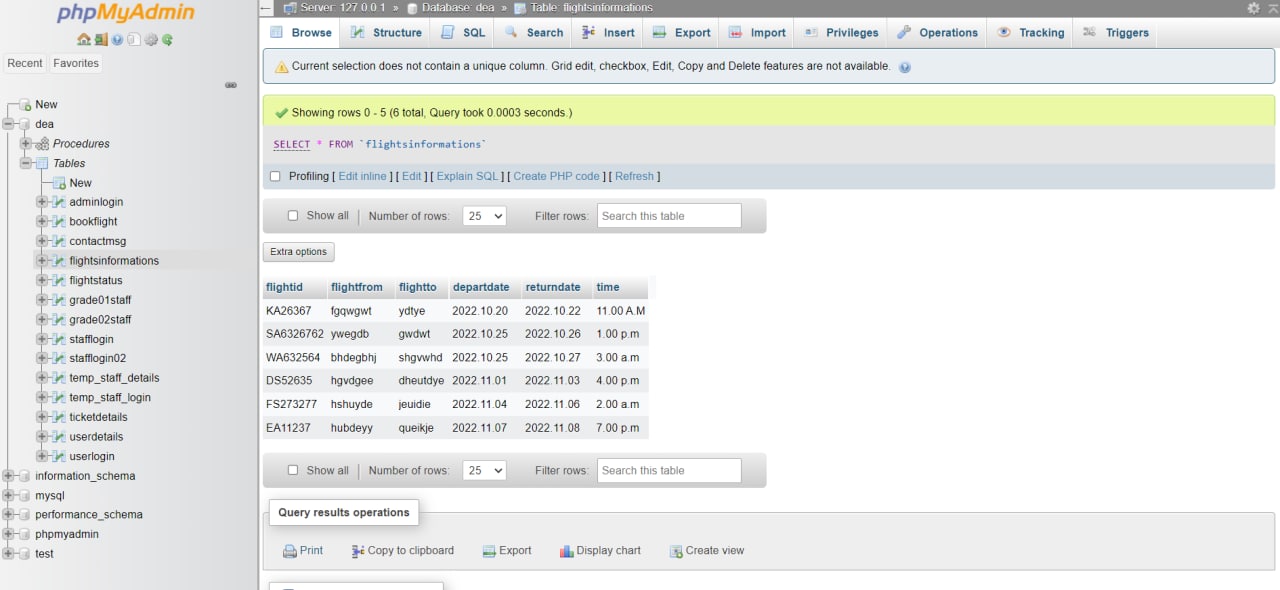The height and width of the screenshot is (590, 1280).
Task: Reload navigation panel green arrow icon
Action: (x=167, y=40)
